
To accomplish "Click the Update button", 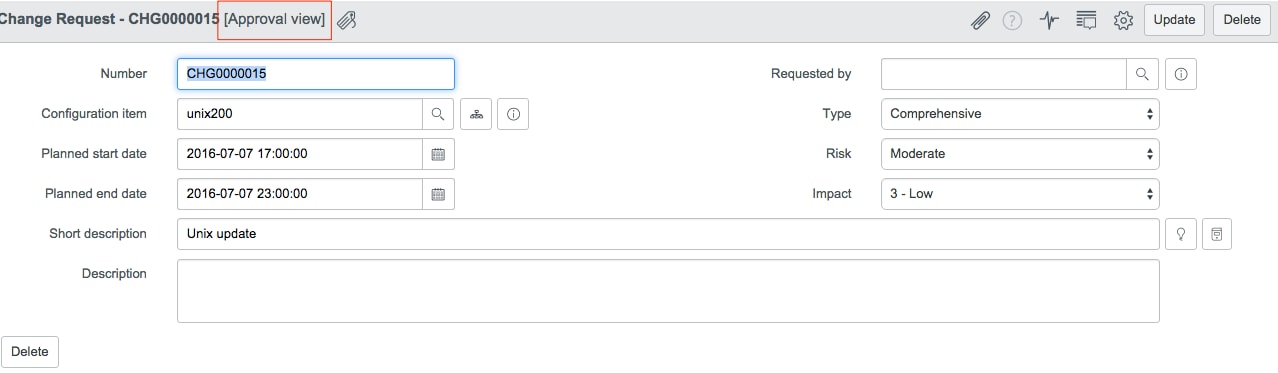I will pyautogui.click(x=1174, y=20).
